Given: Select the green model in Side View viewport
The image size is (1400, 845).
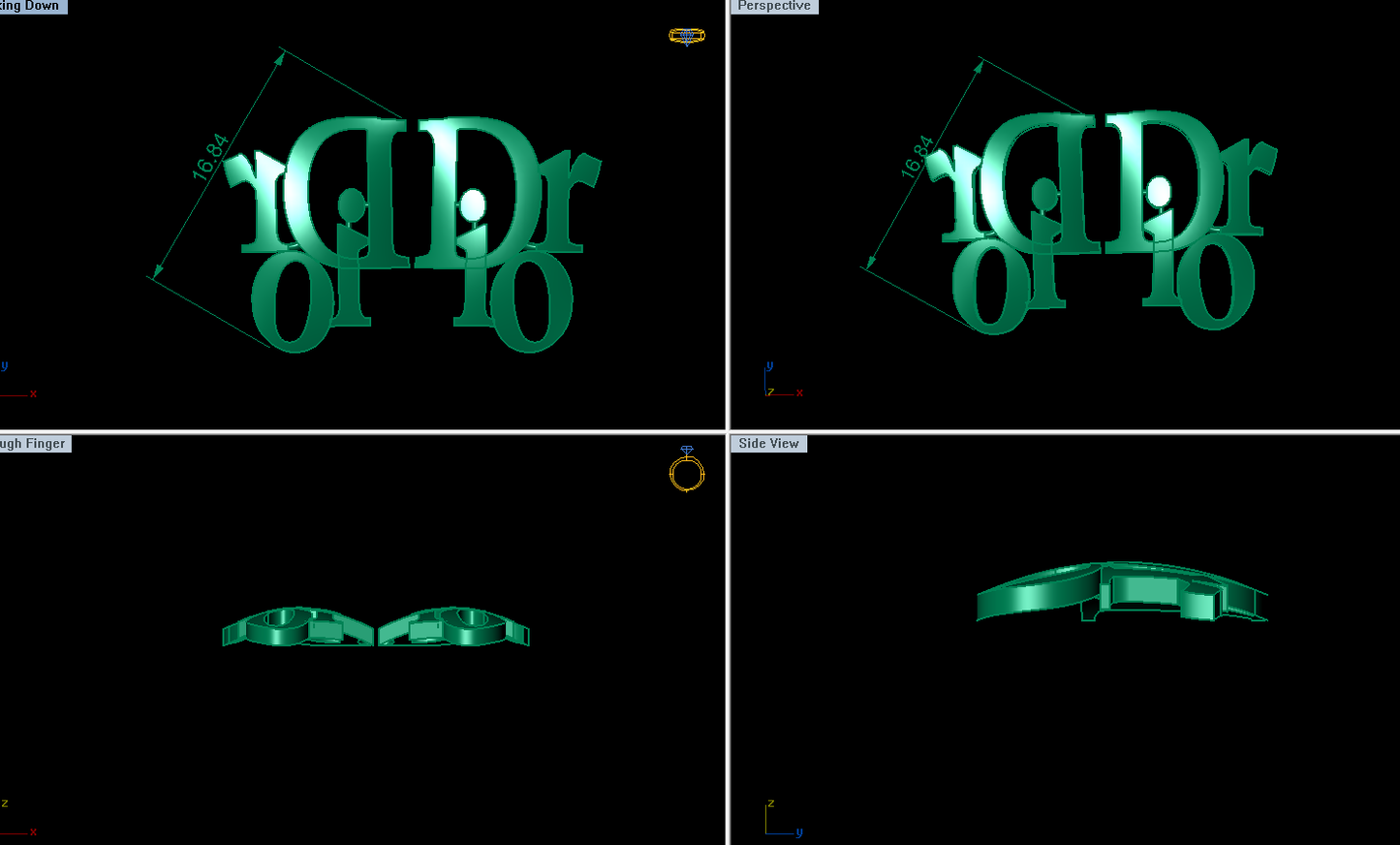Looking at the screenshot, I should [x=1122, y=591].
